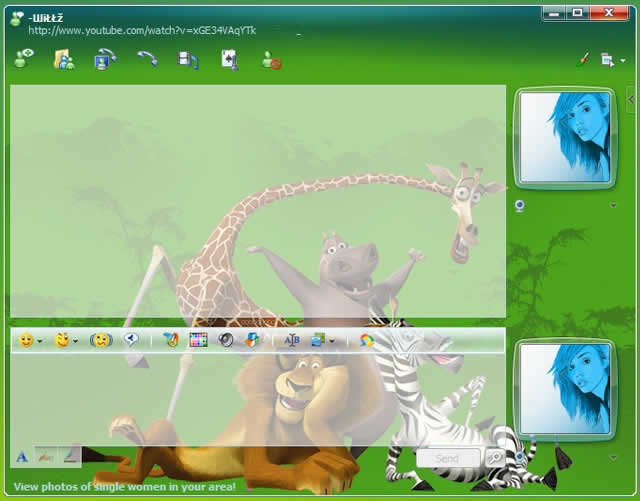Viewport: 640px width, 501px height.
Task: Select an emoticon with the smiley icon
Action: [26, 340]
